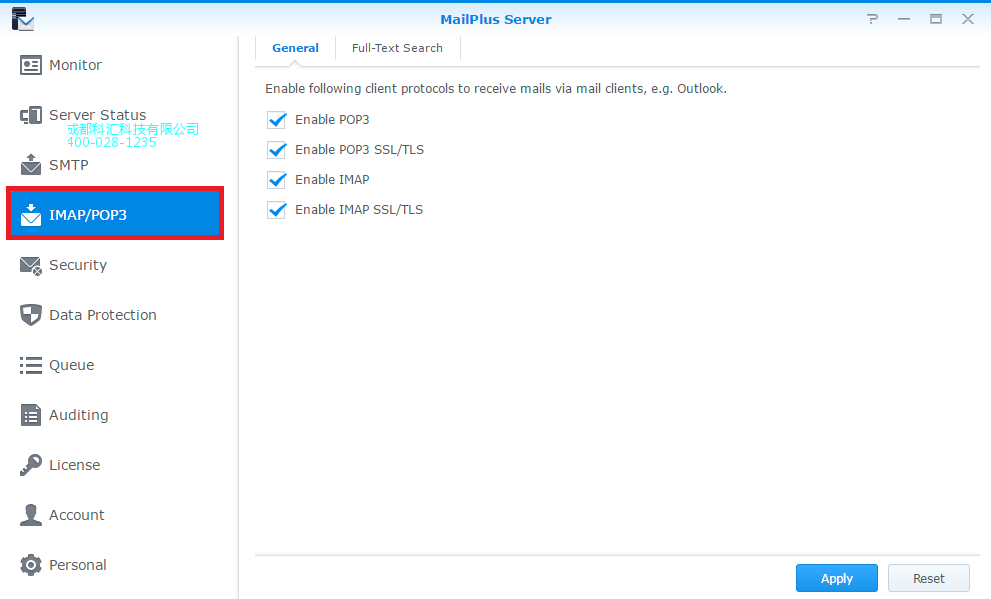Image resolution: width=991 pixels, height=599 pixels.
Task: Click the 'Enable POP3 SSL/TLS' label text
Action: click(x=359, y=150)
